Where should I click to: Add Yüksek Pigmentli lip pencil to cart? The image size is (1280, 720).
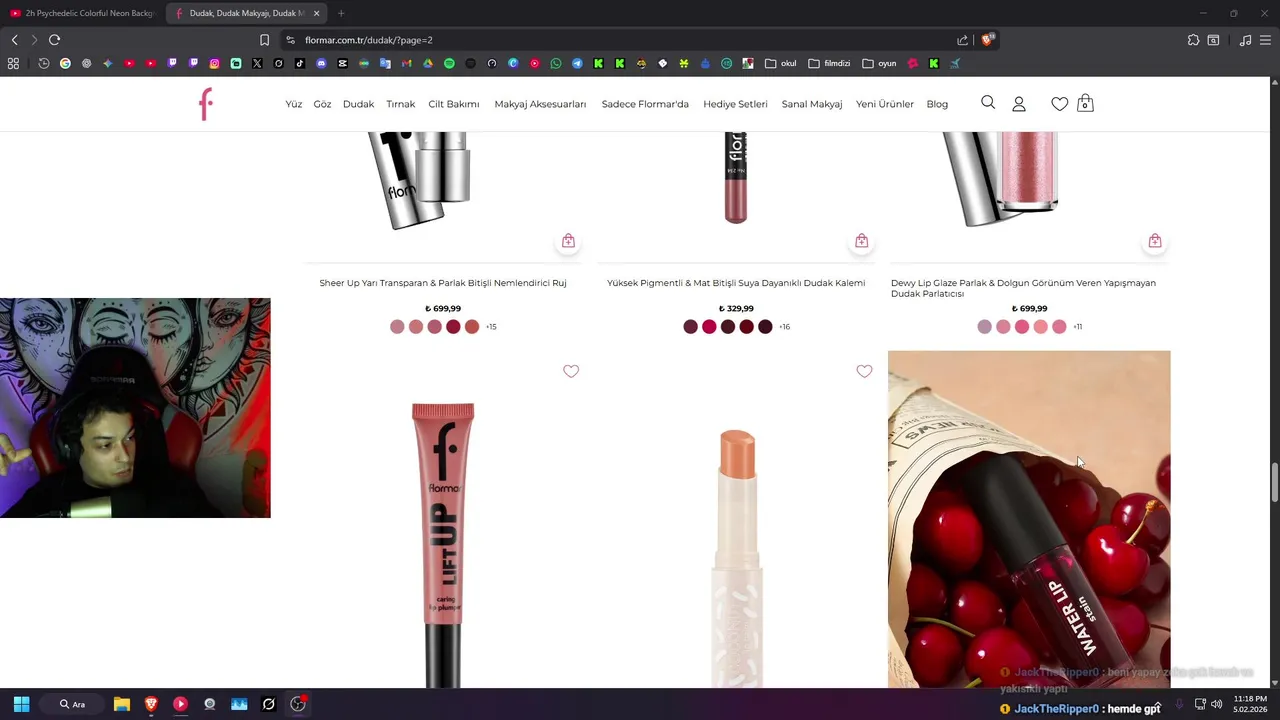coord(861,241)
